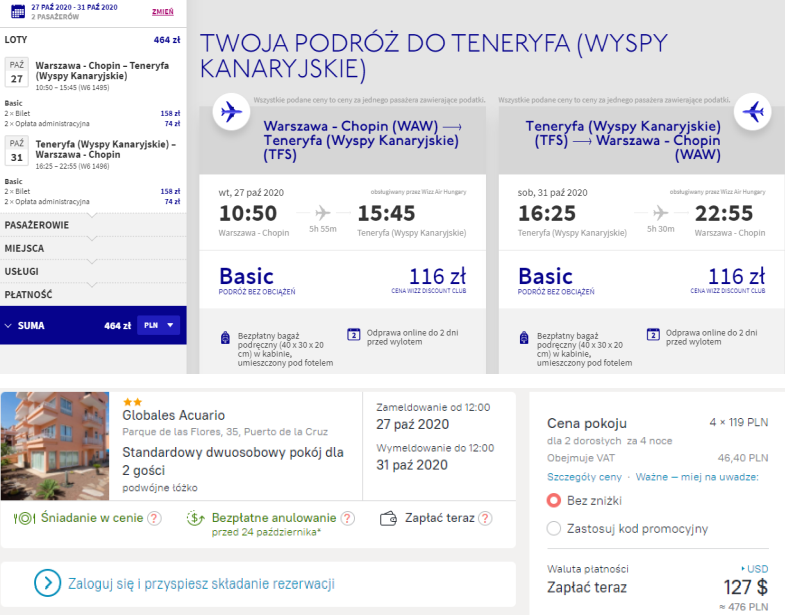
Task: Click the calendar icon beside the travel dates
Action: 18,11
